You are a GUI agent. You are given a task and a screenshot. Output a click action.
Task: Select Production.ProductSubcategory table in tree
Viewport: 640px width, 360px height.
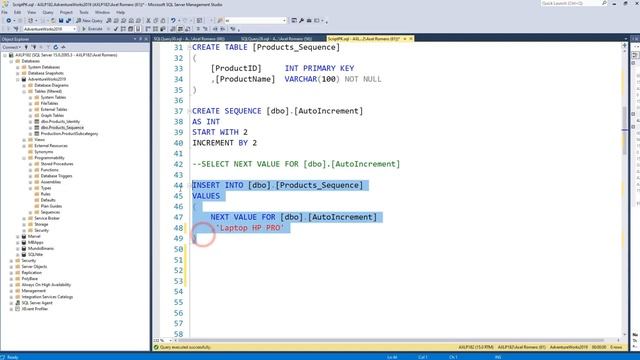click(x=69, y=133)
